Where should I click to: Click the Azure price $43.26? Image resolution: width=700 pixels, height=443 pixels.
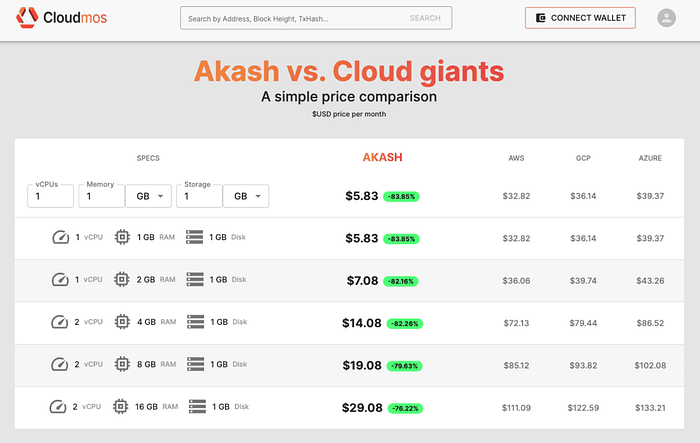[x=650, y=280]
